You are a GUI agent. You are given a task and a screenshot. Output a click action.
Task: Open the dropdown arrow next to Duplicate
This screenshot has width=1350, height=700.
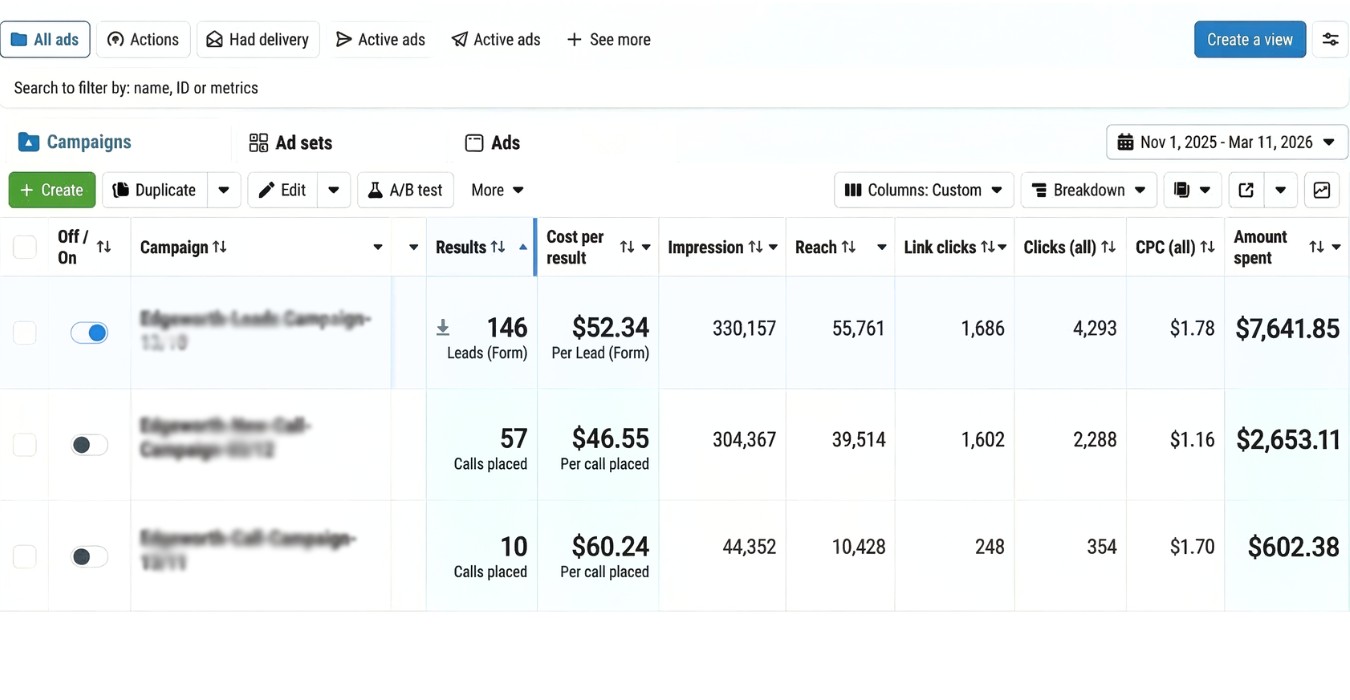coord(224,190)
